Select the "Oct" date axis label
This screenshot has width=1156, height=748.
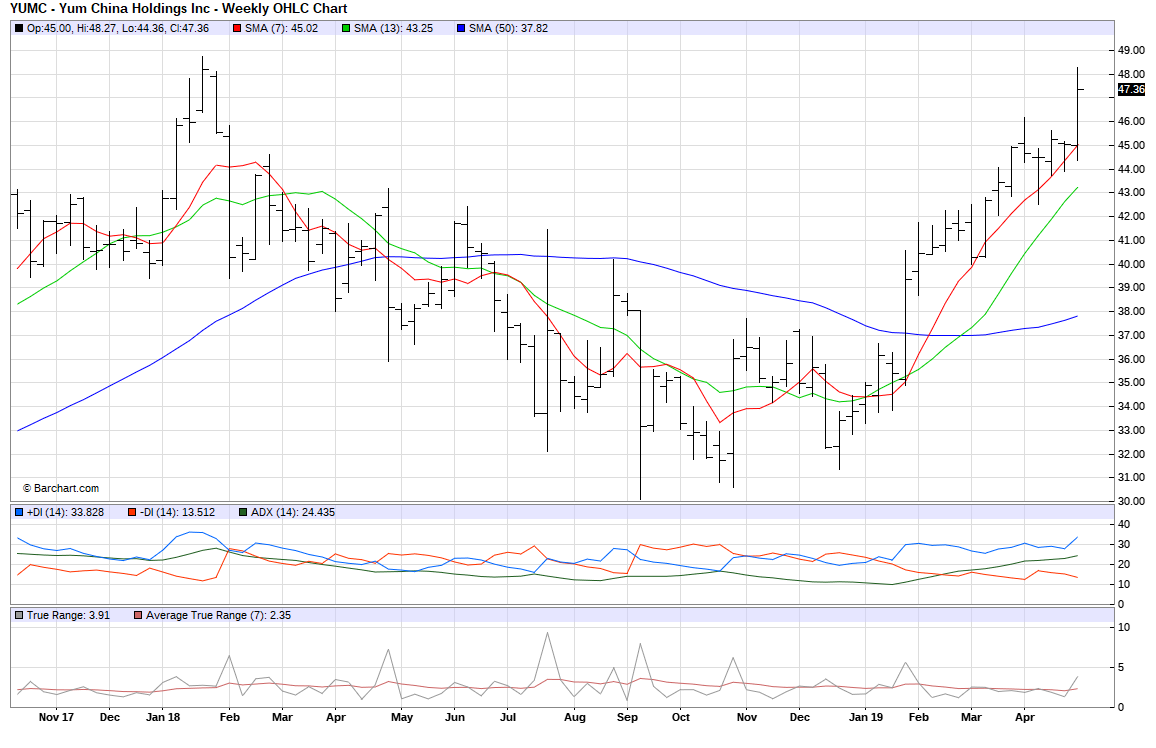click(680, 718)
